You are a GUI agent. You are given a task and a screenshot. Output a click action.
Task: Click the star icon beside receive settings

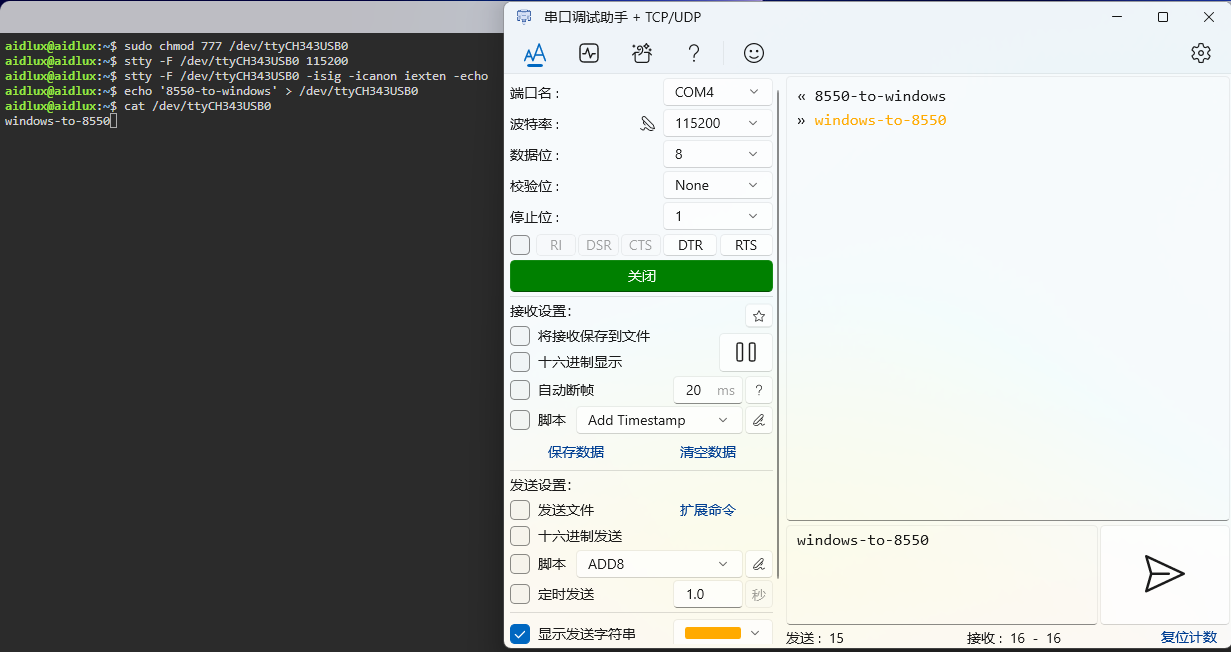click(x=759, y=316)
